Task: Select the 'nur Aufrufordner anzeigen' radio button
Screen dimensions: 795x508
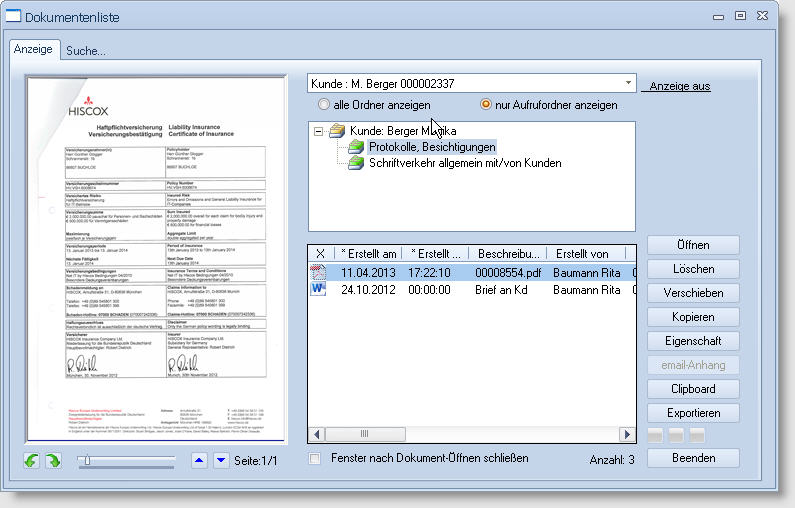Action: click(x=487, y=105)
